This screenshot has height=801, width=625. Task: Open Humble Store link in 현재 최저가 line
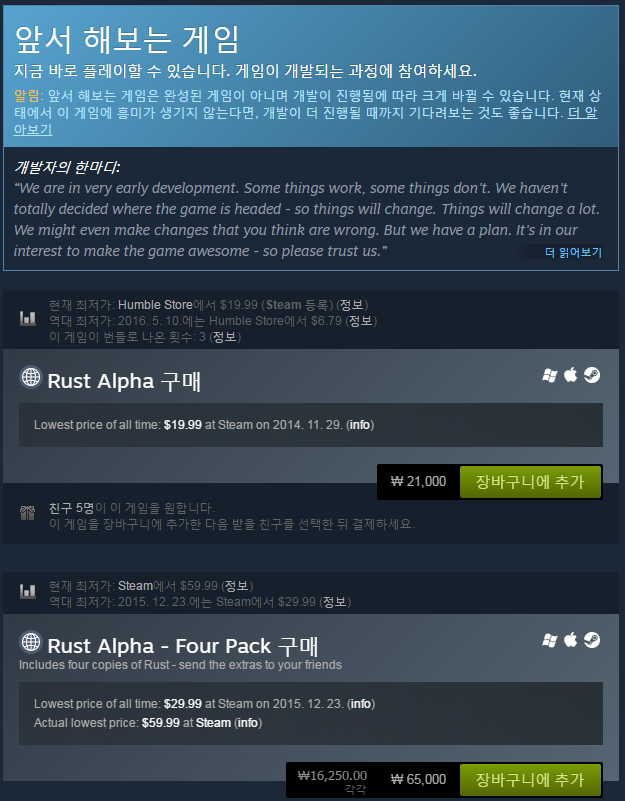(x=155, y=305)
